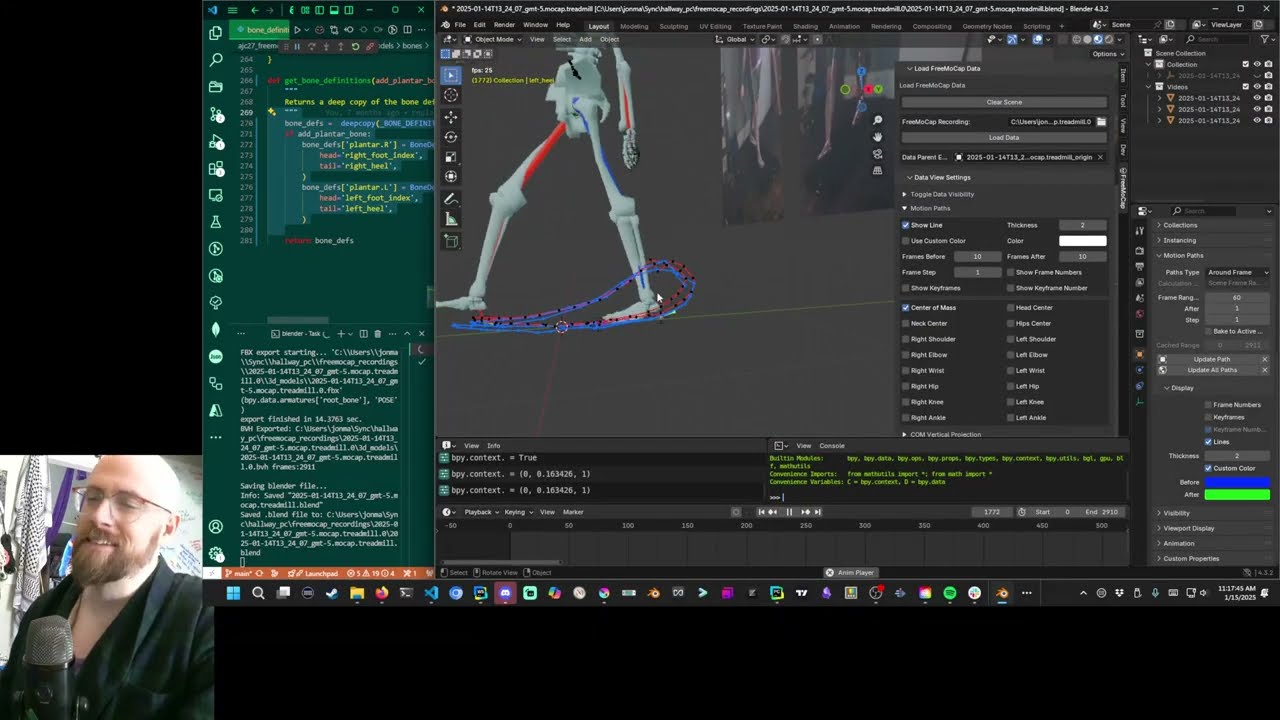Screen dimensions: 1280x720
Task: Collapse the Data View Settings panel
Action: (x=938, y=177)
